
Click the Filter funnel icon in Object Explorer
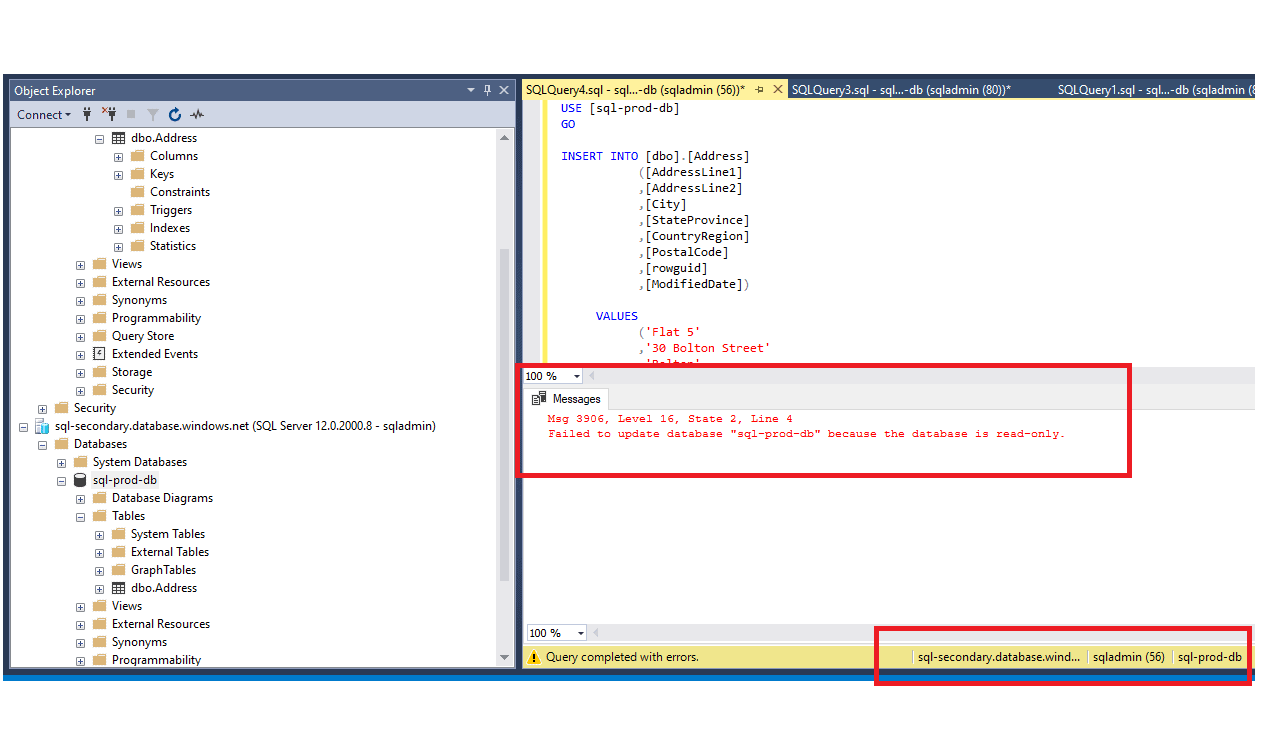153,115
